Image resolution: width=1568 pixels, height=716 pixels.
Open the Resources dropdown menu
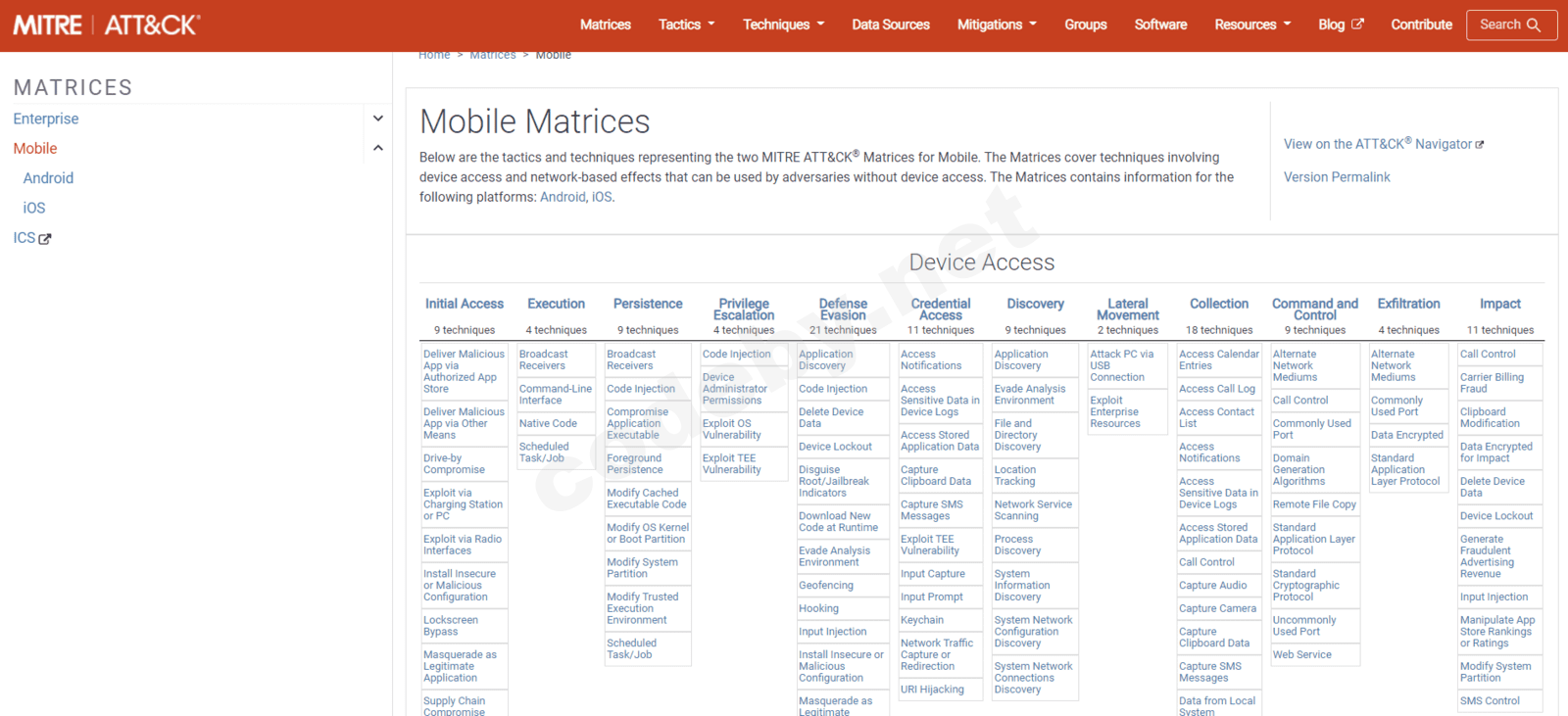[x=1251, y=24]
